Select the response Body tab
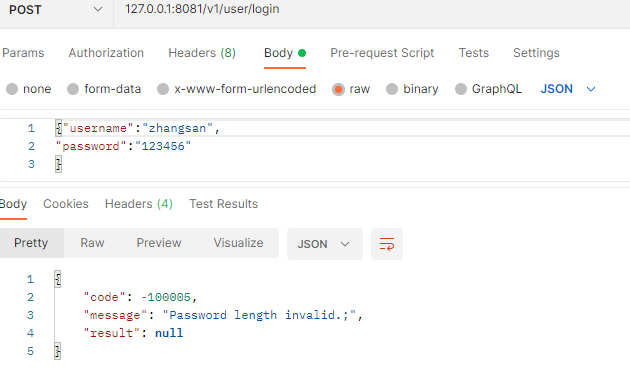The height and width of the screenshot is (370, 630). pos(13,204)
